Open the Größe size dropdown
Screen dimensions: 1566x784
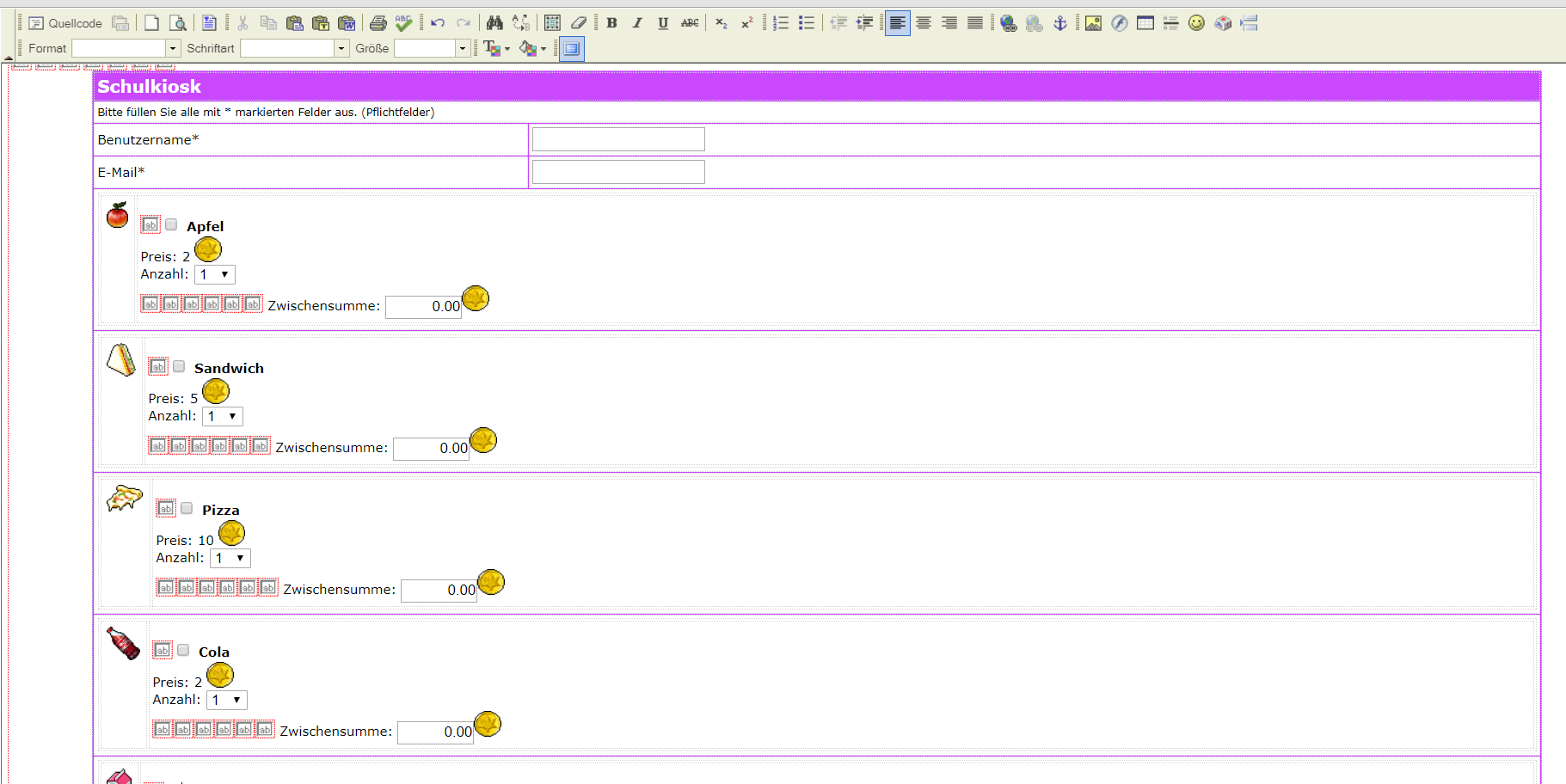432,48
